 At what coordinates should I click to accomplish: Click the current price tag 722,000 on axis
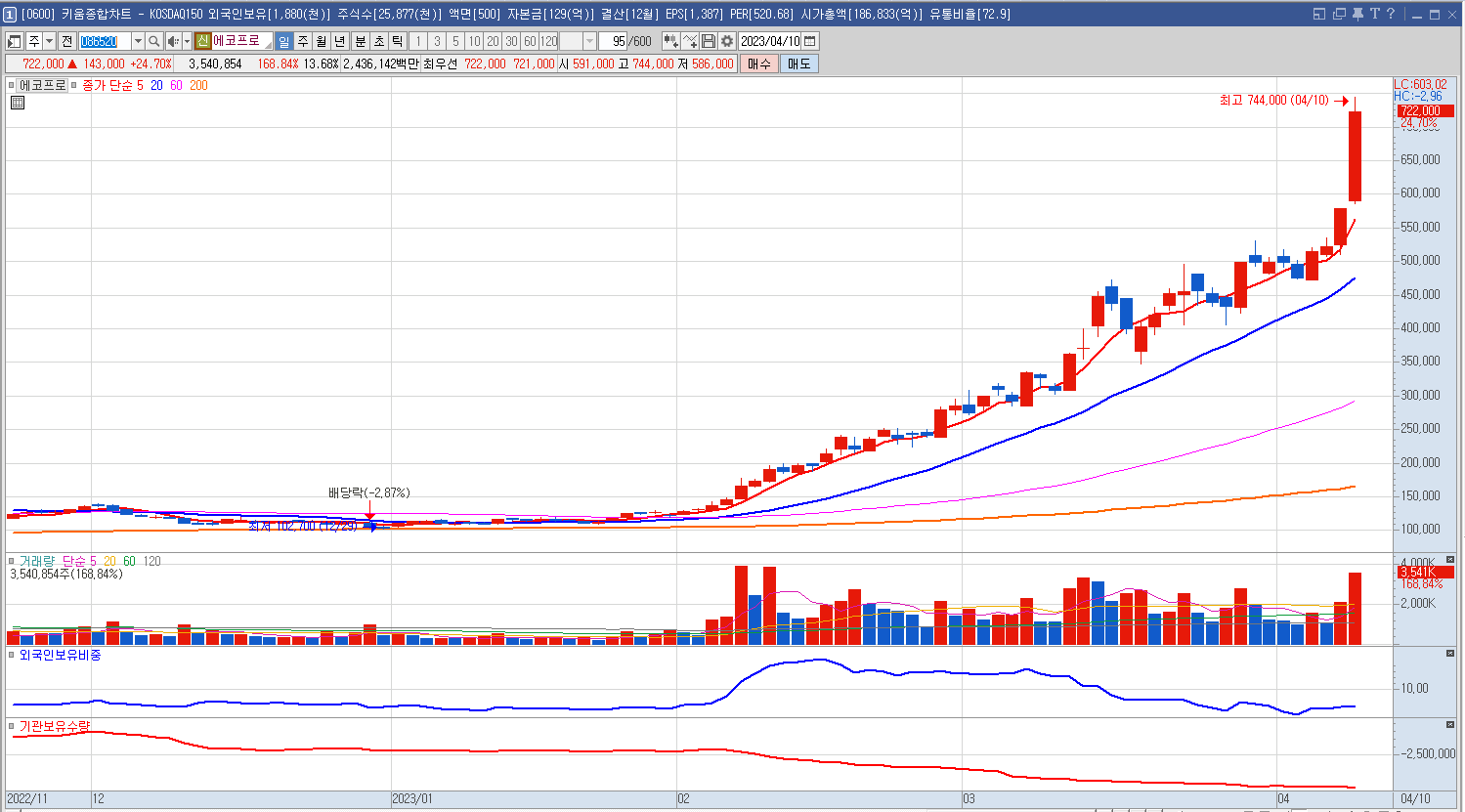click(x=1425, y=110)
